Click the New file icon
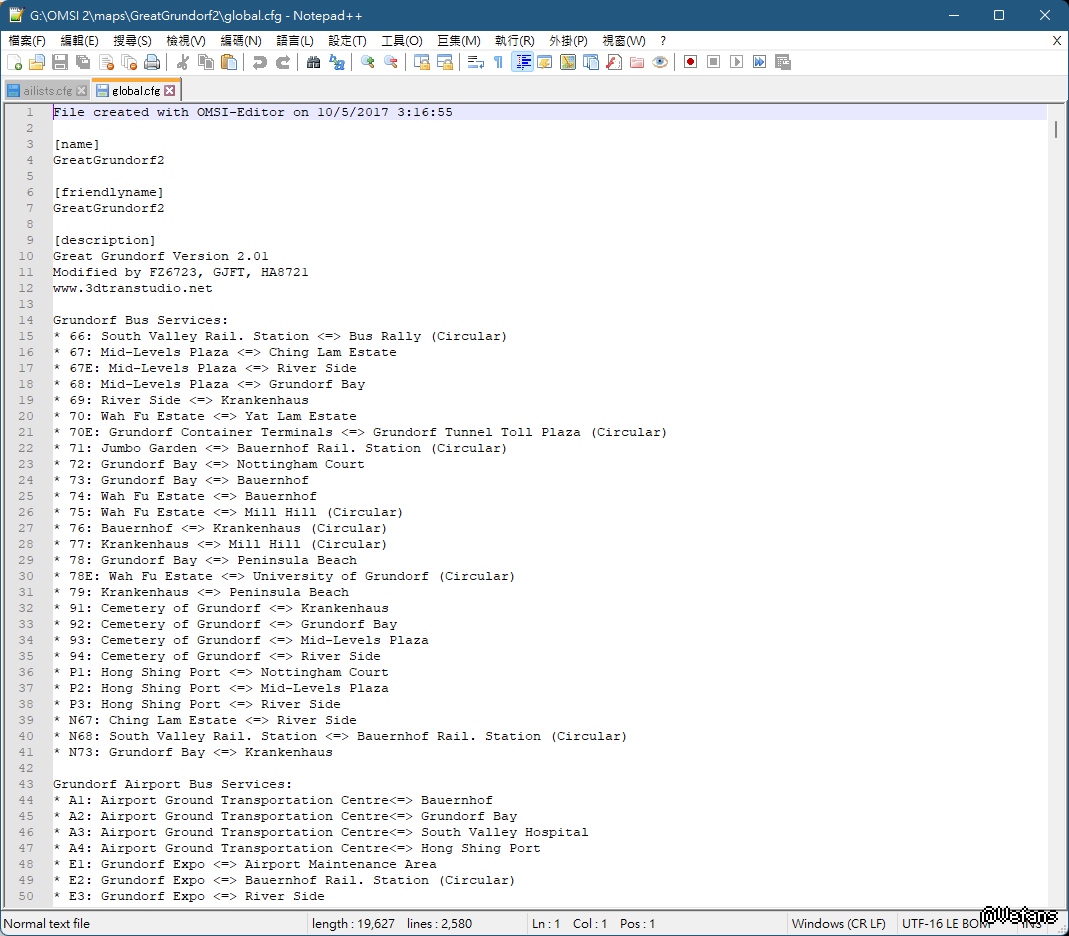The width and height of the screenshot is (1069, 936). coord(14,62)
